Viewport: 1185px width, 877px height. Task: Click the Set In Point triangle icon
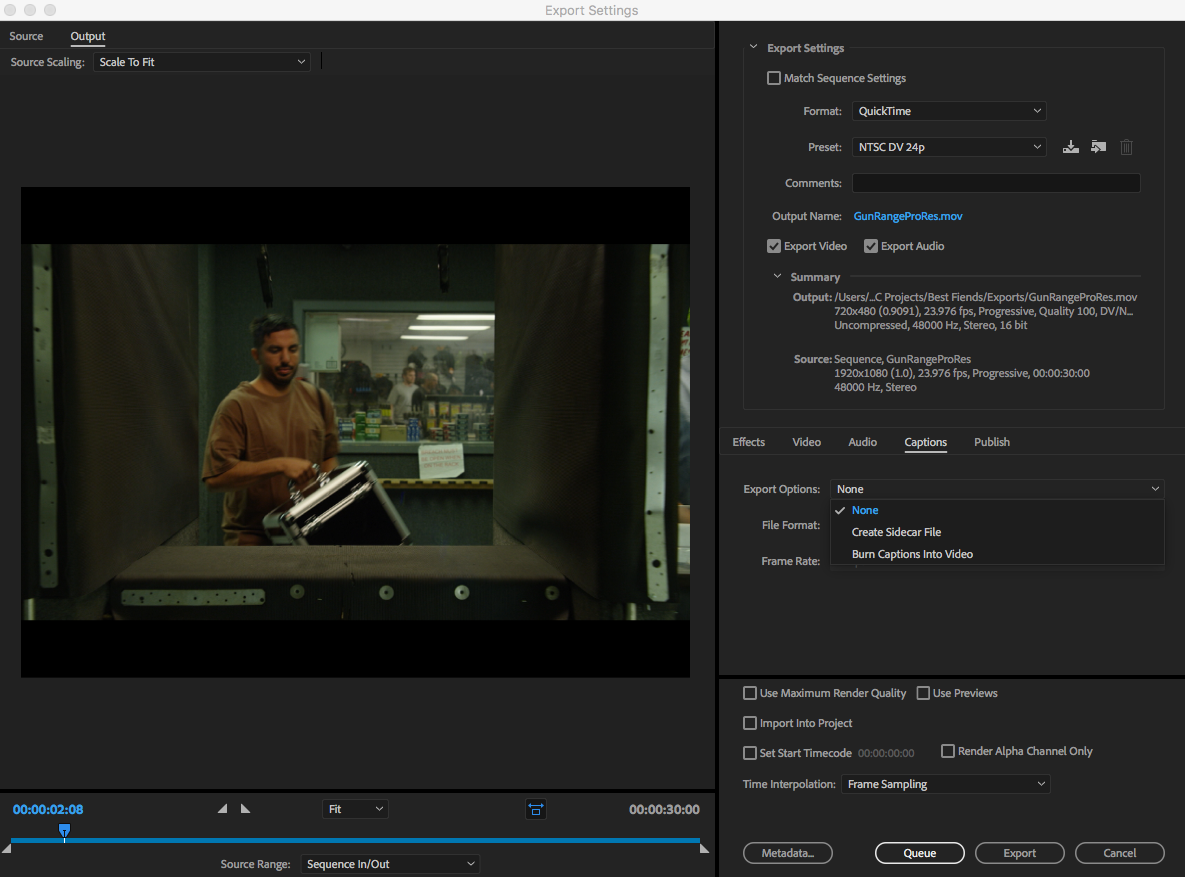(222, 809)
